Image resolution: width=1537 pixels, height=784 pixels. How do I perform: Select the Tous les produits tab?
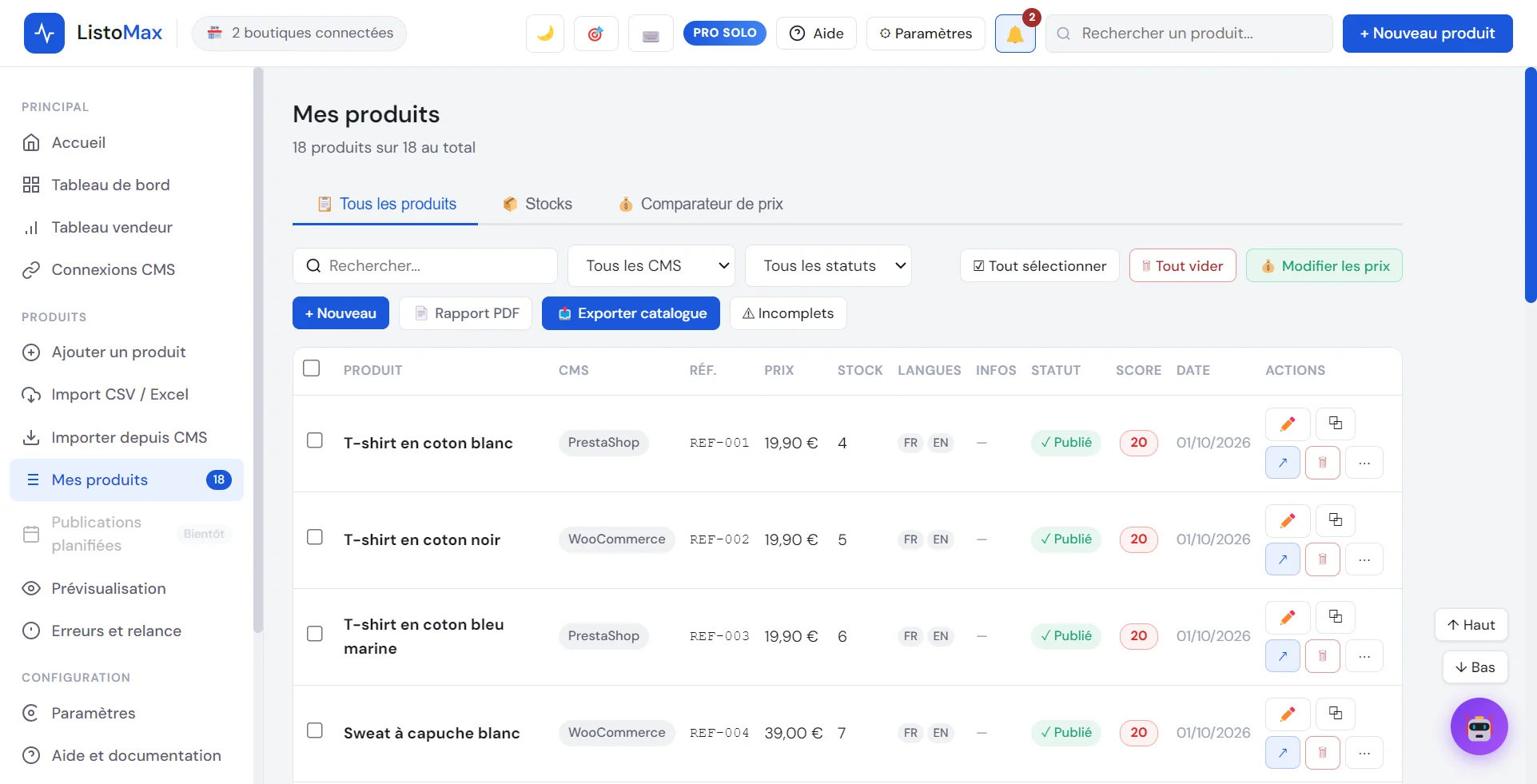pyautogui.click(x=387, y=204)
